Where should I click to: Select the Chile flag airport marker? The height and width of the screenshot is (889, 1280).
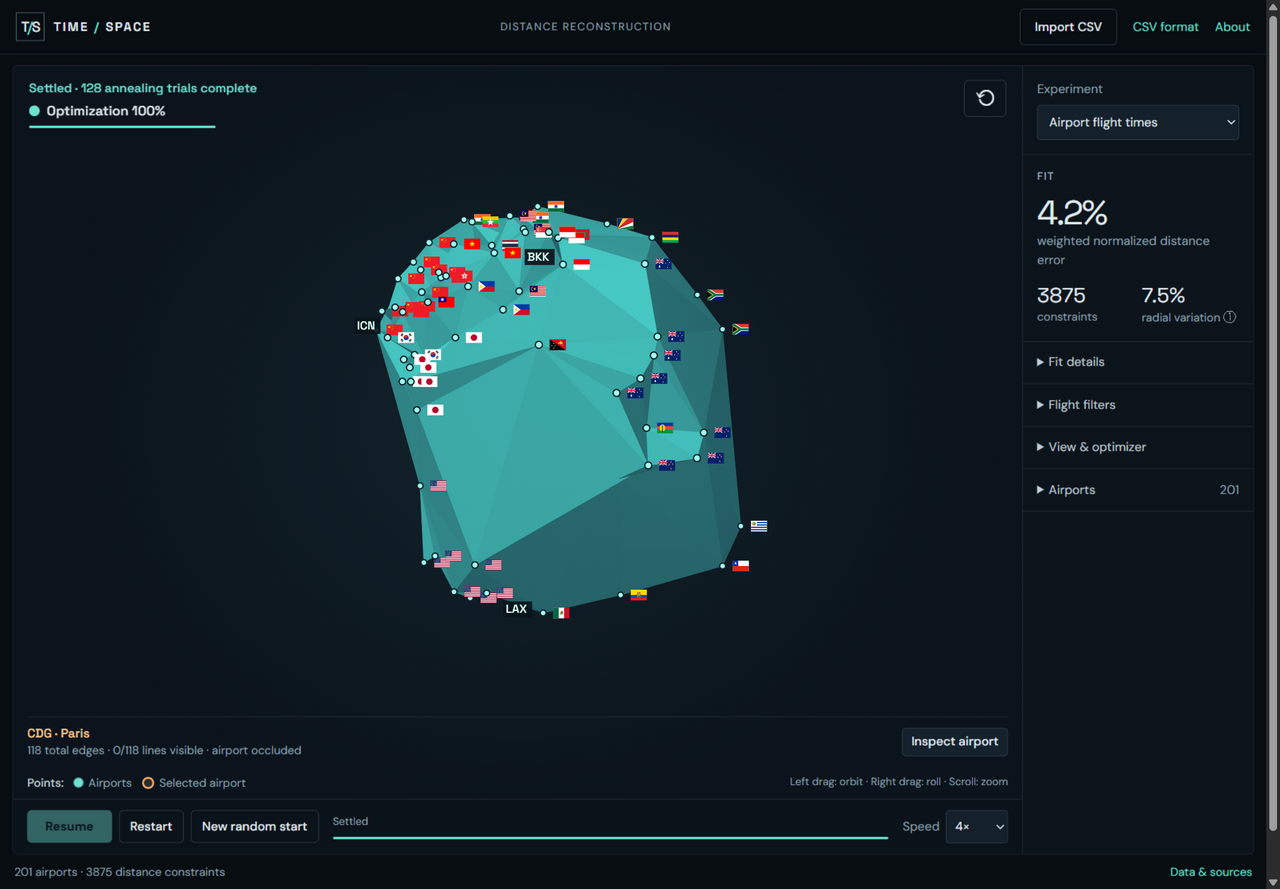(740, 566)
